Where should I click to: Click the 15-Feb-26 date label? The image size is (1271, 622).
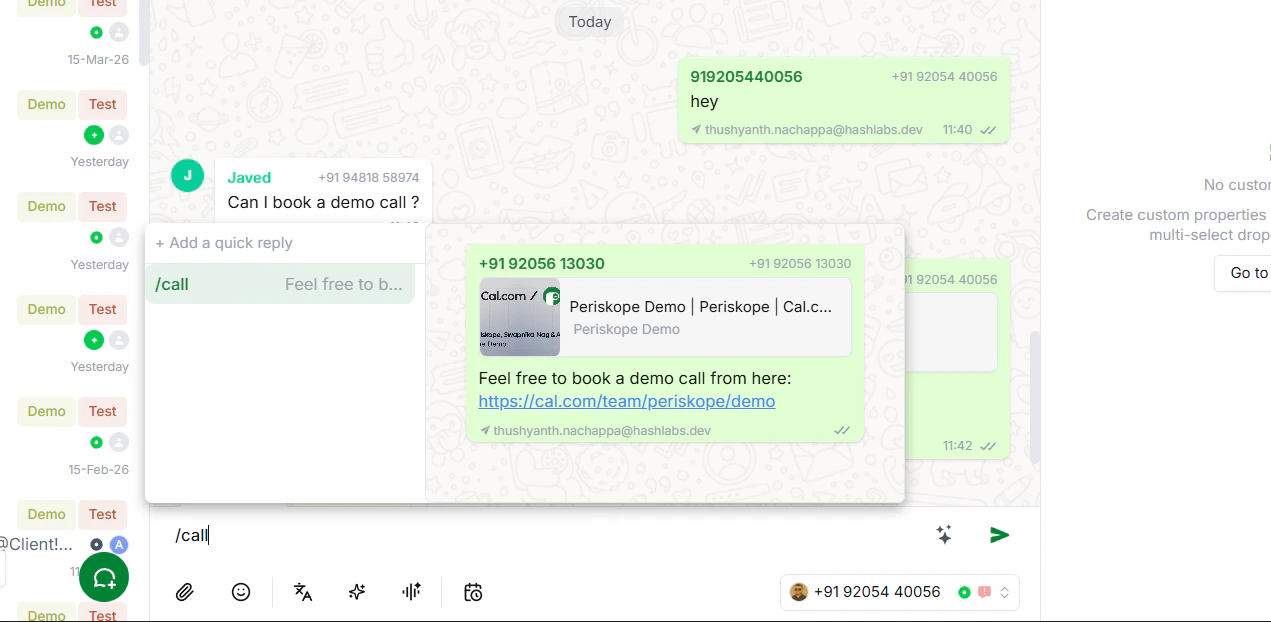[x=98, y=469]
